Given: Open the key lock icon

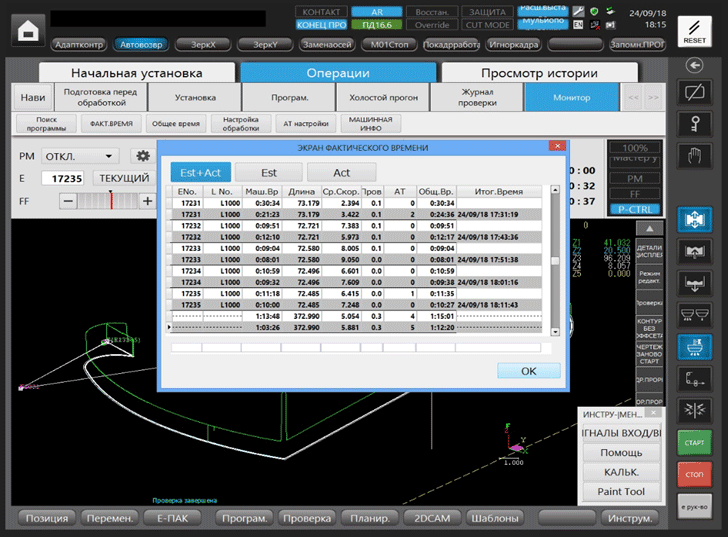Looking at the screenshot, I should click(x=694, y=124).
